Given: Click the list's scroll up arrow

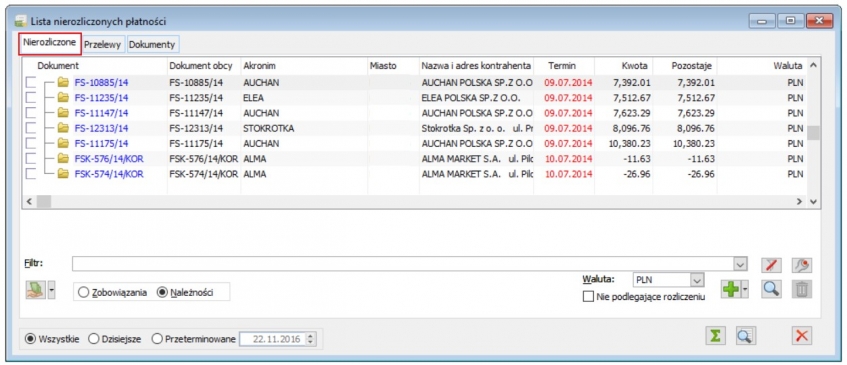Looking at the screenshot, I should tap(814, 66).
